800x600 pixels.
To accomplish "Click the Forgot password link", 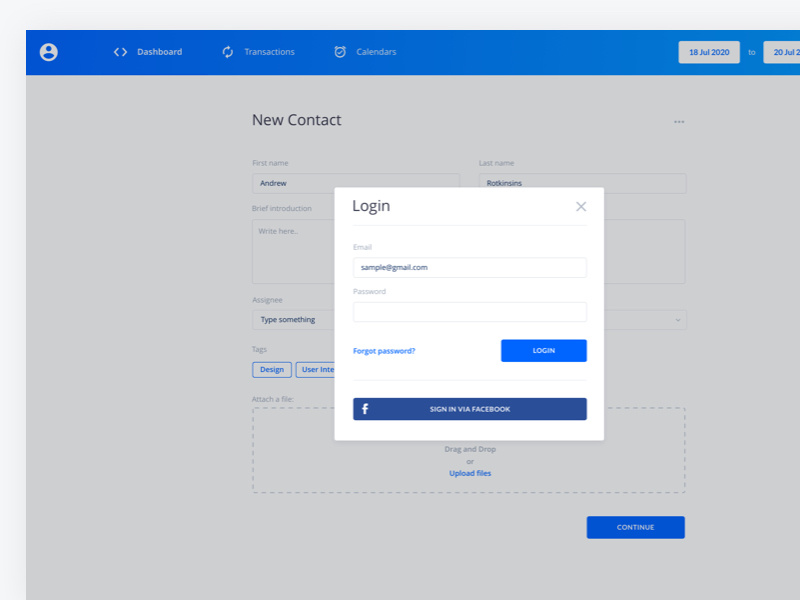I will (383, 350).
